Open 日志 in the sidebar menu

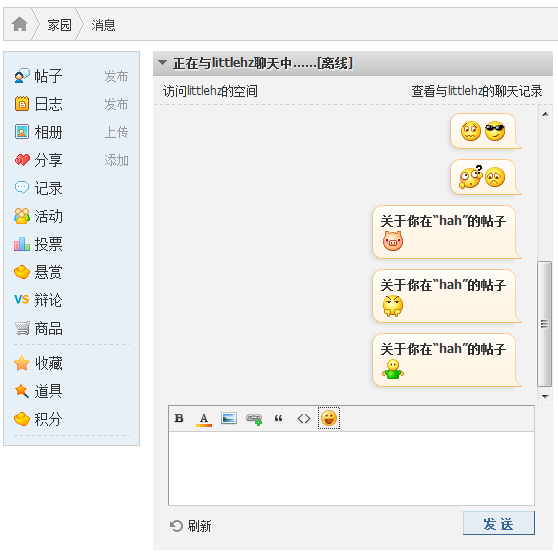(x=48, y=104)
